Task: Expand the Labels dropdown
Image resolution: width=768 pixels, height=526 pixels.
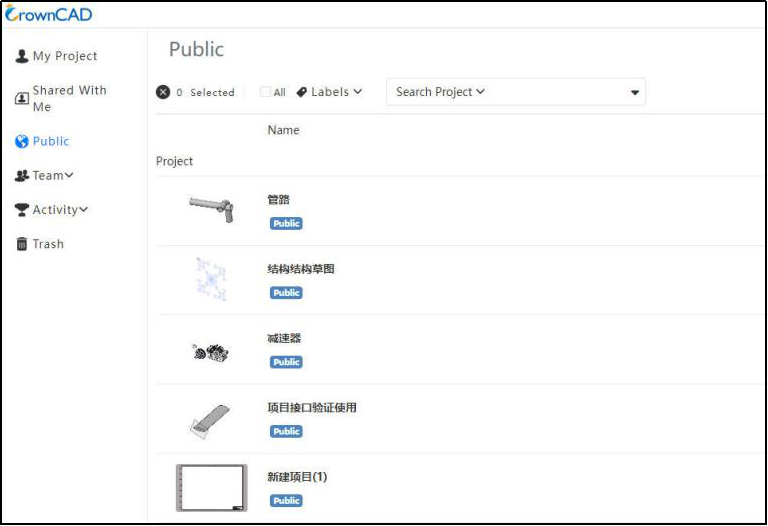Action: [330, 92]
